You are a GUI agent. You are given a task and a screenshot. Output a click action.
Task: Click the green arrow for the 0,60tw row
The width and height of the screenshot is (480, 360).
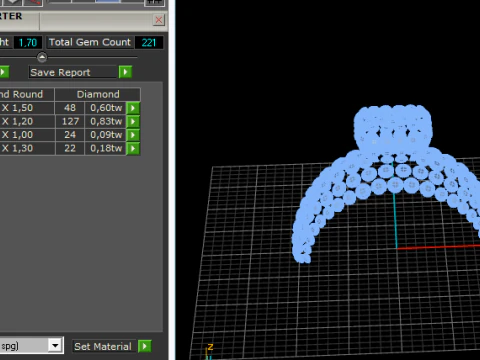[x=133, y=108]
